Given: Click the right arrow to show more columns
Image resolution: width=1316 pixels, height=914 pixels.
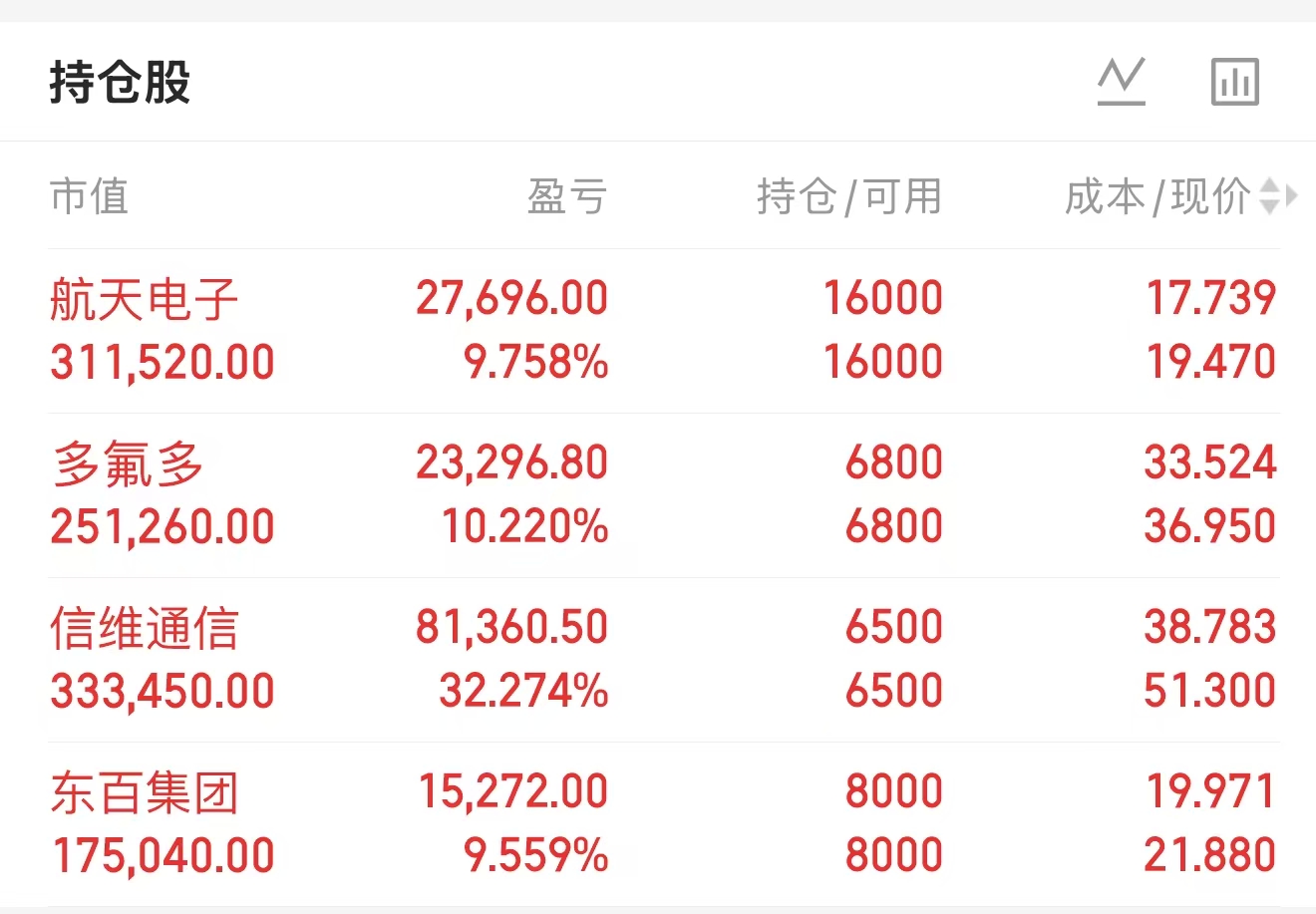Looking at the screenshot, I should (x=1292, y=196).
